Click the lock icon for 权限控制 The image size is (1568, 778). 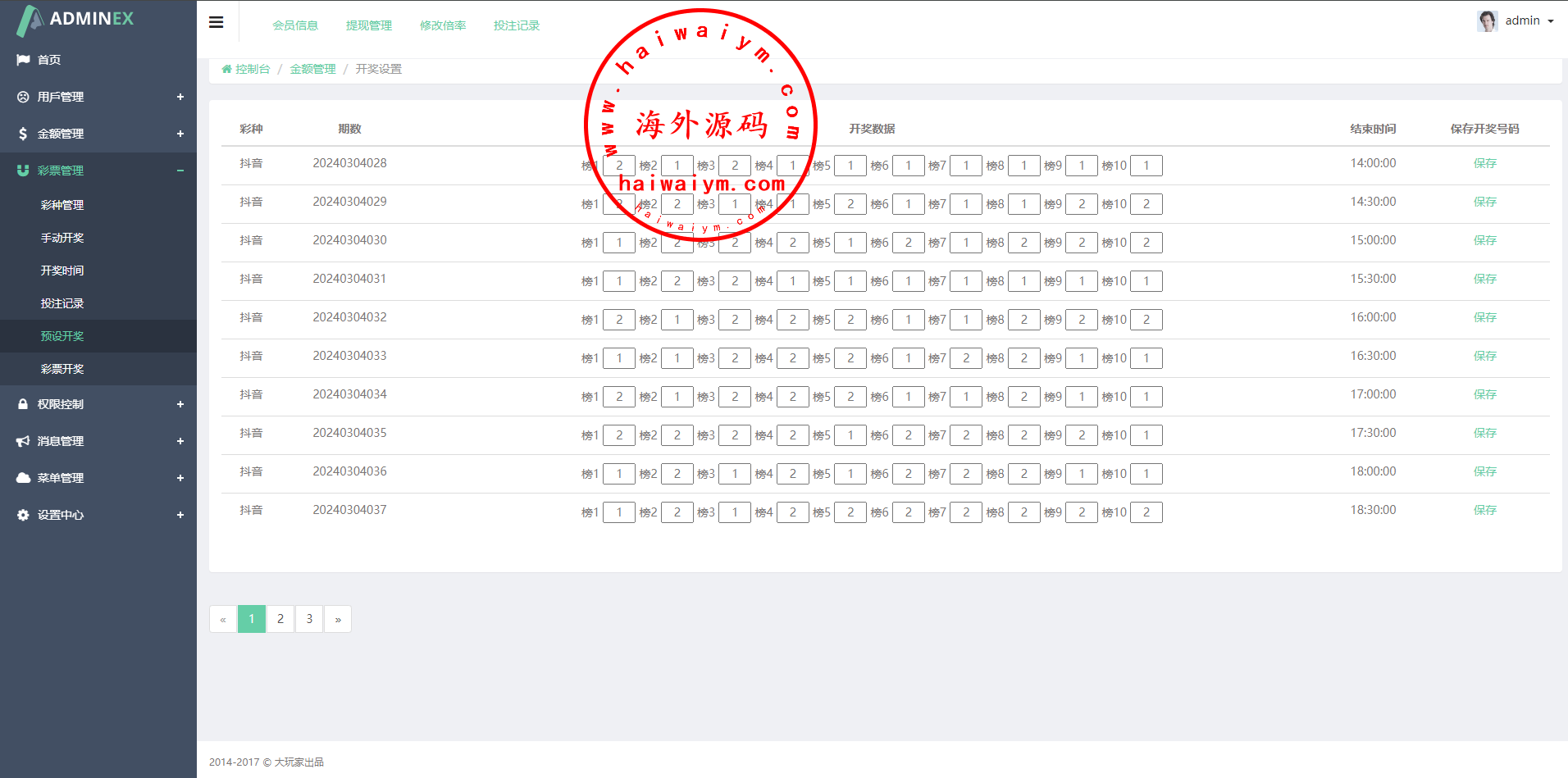click(x=23, y=404)
